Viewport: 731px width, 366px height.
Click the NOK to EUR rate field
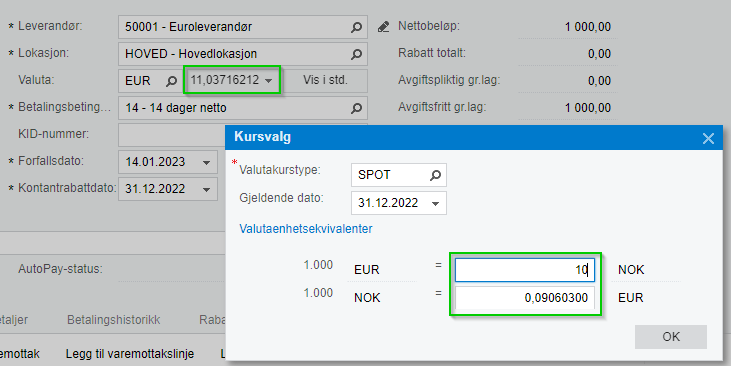525,297
